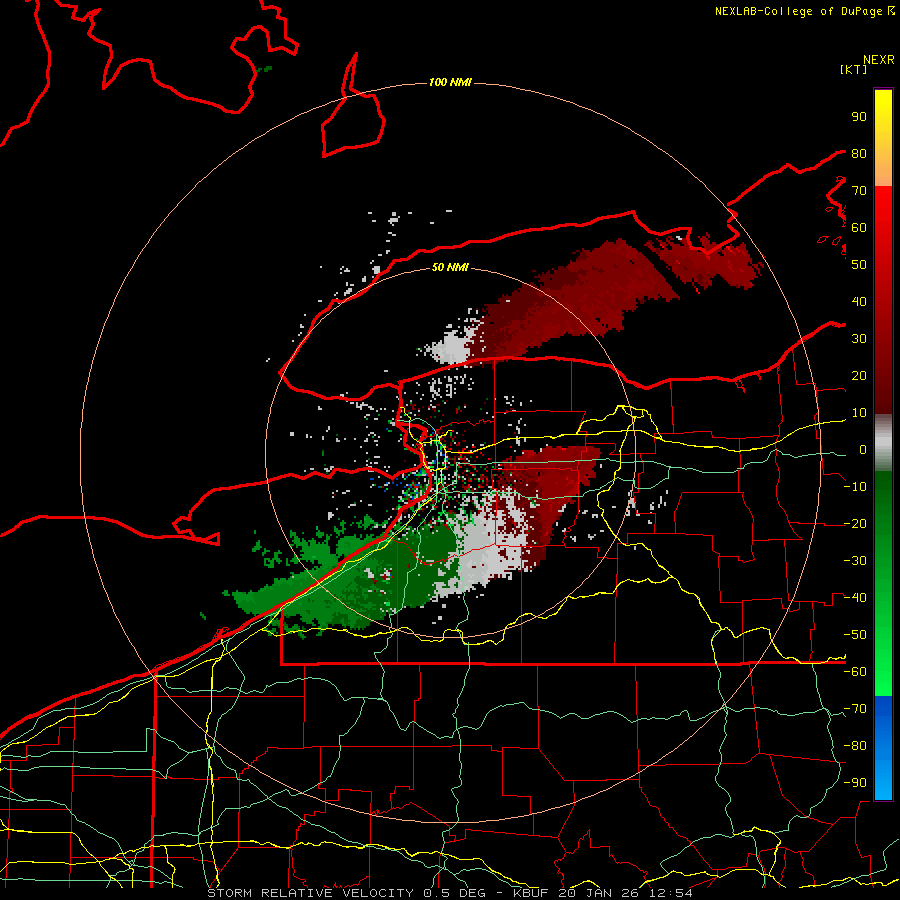Click the 60 value on the velocity scale
This screenshot has width=900, height=900.
(x=859, y=228)
